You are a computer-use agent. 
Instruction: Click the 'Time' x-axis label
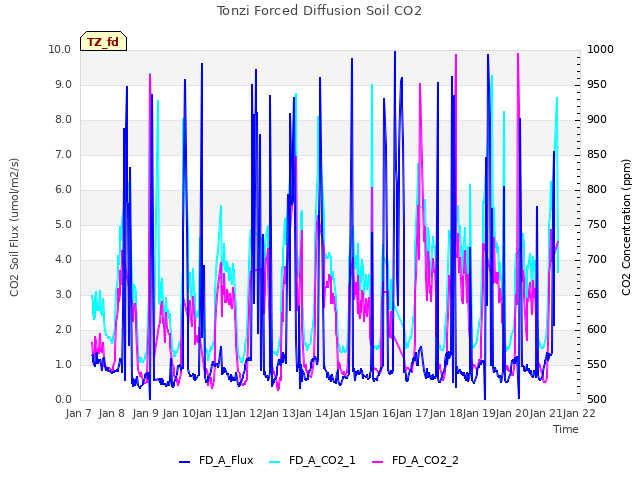click(566, 429)
